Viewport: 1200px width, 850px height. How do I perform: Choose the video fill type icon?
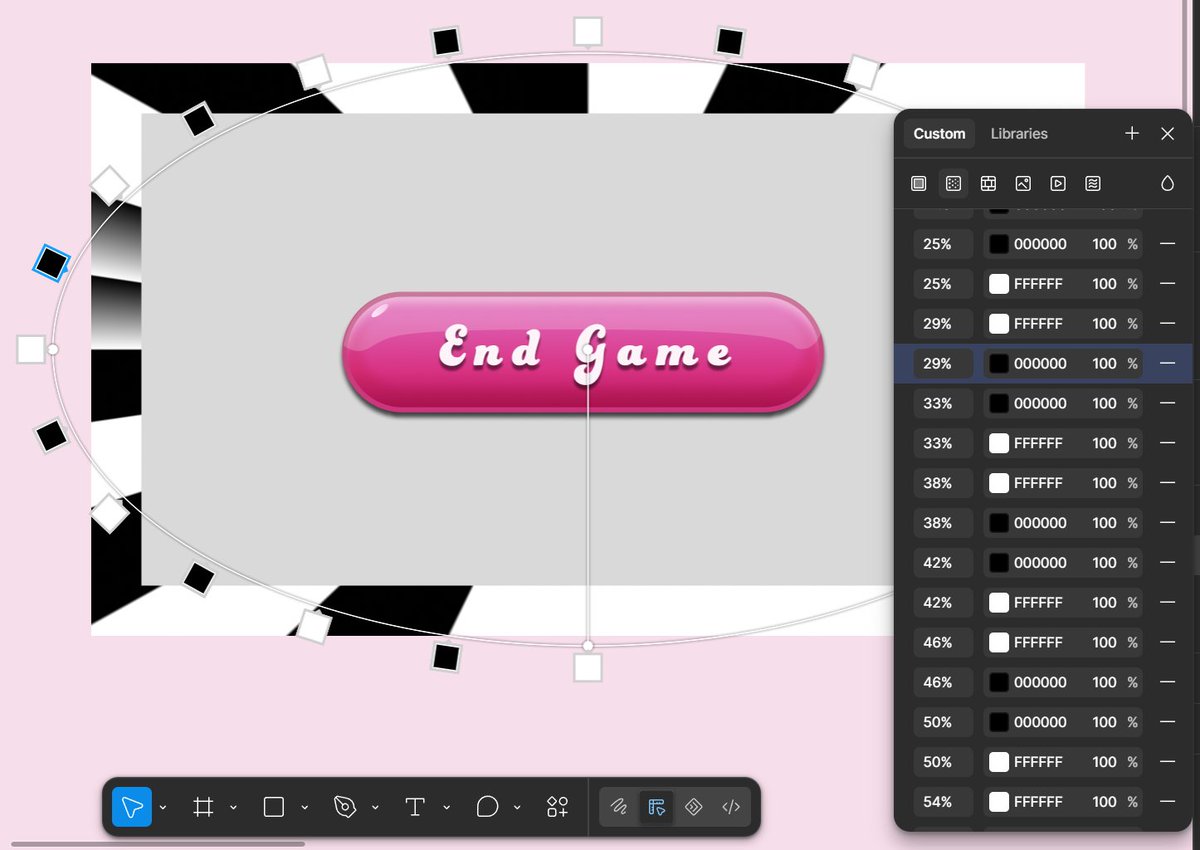coord(1058,184)
